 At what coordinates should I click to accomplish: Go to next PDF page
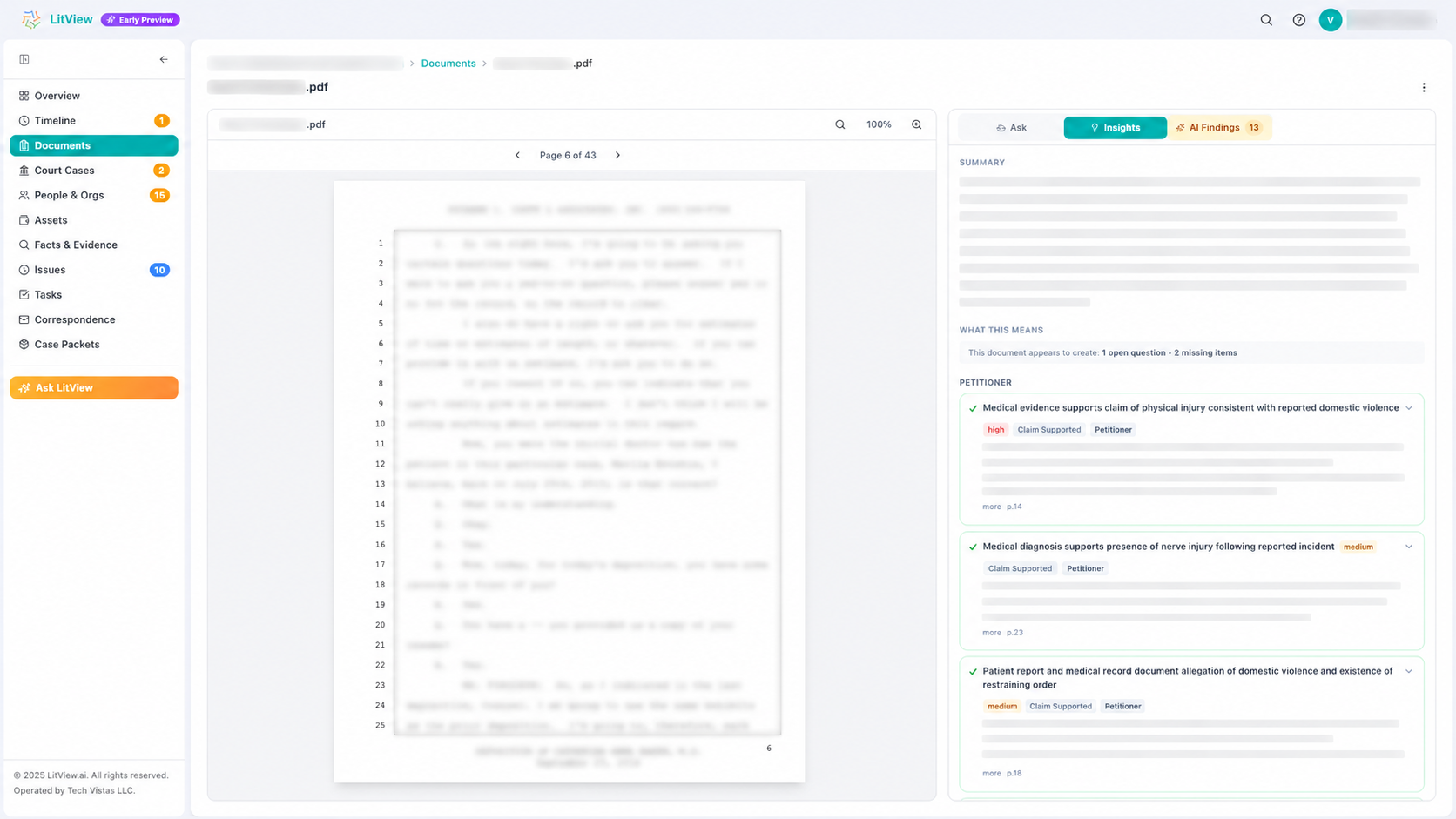pos(618,155)
